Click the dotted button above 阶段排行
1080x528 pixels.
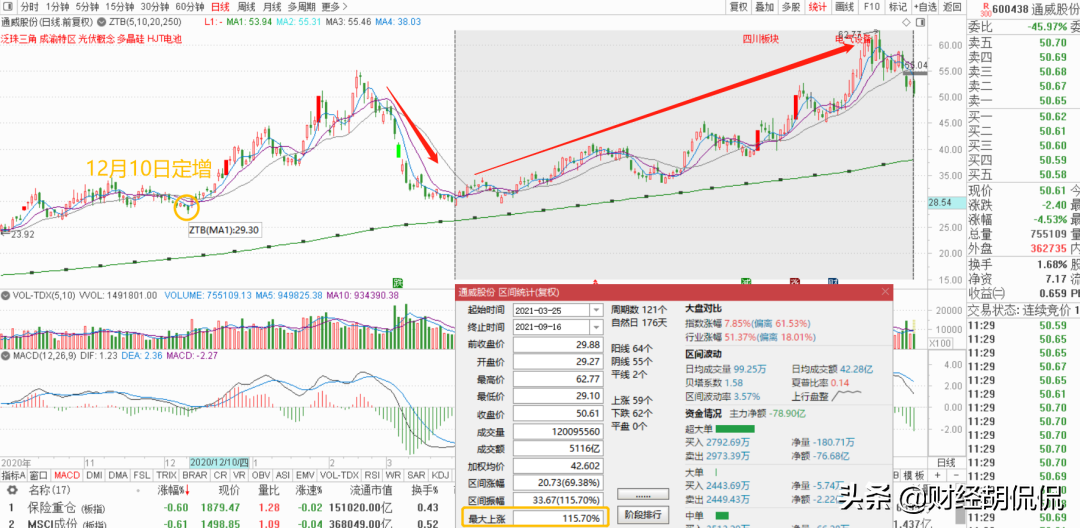[x=643, y=494]
